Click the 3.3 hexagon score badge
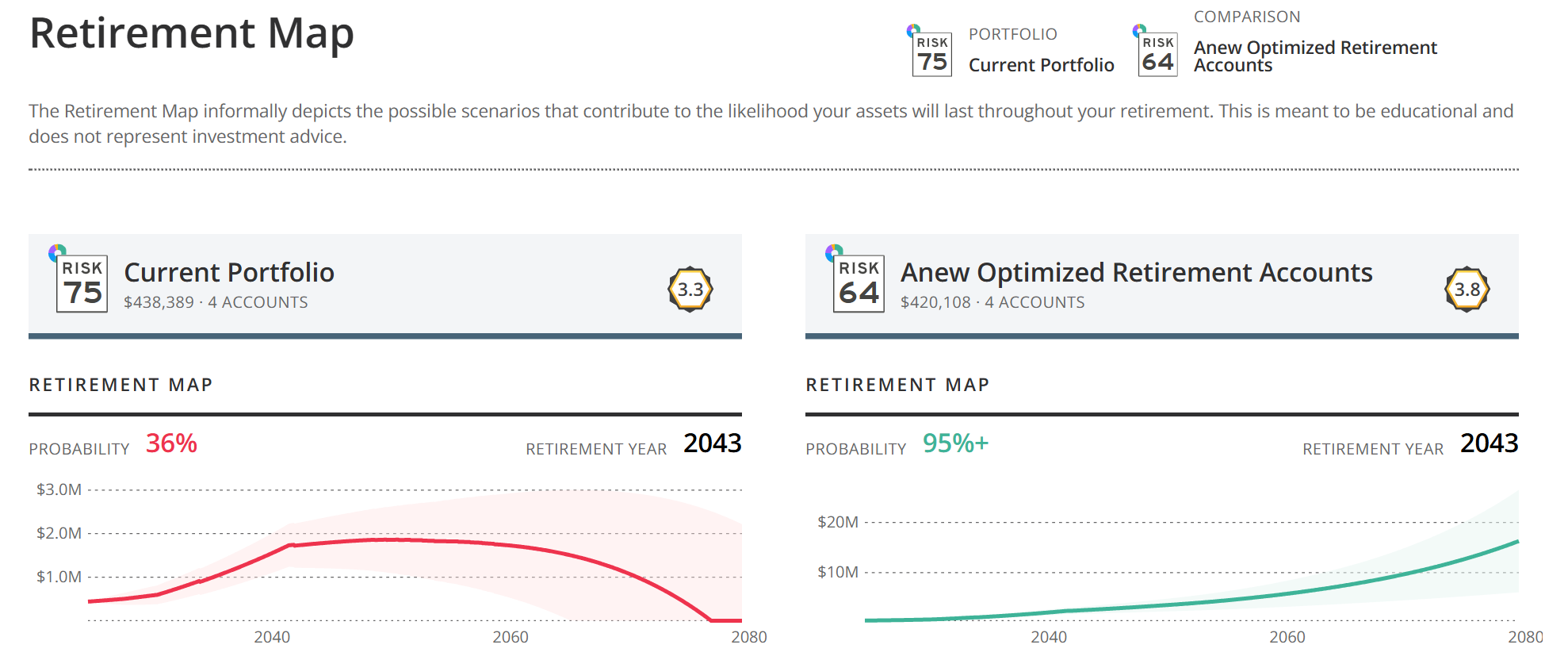The height and width of the screenshot is (660, 1568). coord(690,290)
